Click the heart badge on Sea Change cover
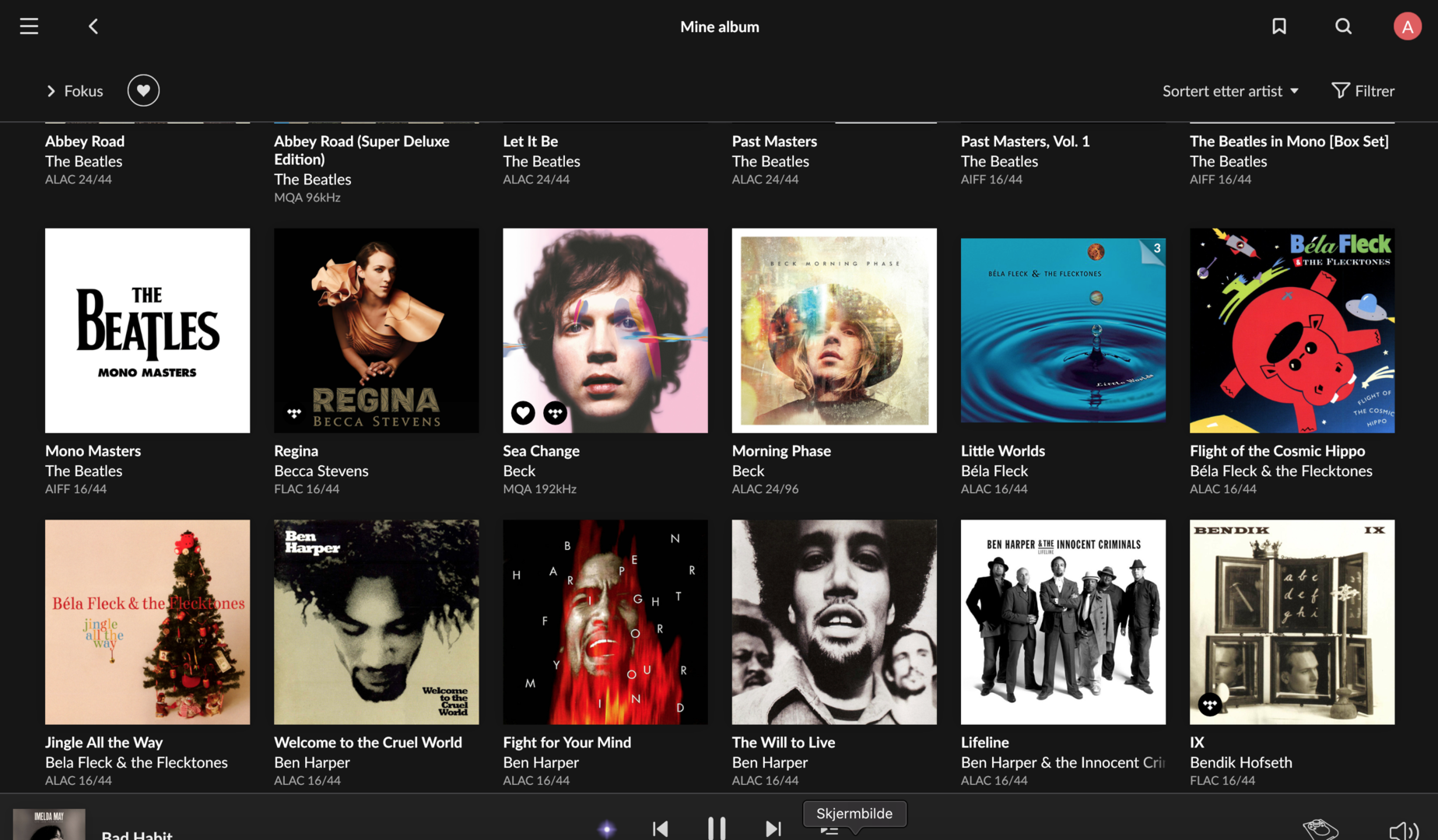 click(x=523, y=413)
